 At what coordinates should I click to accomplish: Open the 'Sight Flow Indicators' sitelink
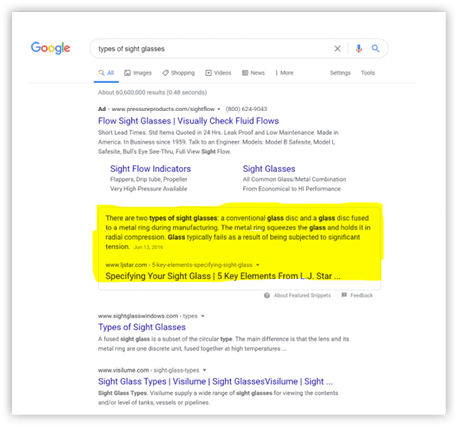point(150,169)
